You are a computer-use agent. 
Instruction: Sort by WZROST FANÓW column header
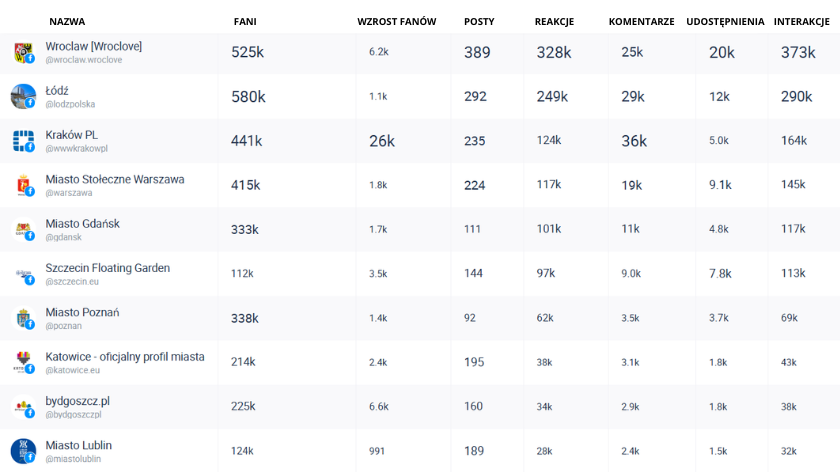click(396, 21)
